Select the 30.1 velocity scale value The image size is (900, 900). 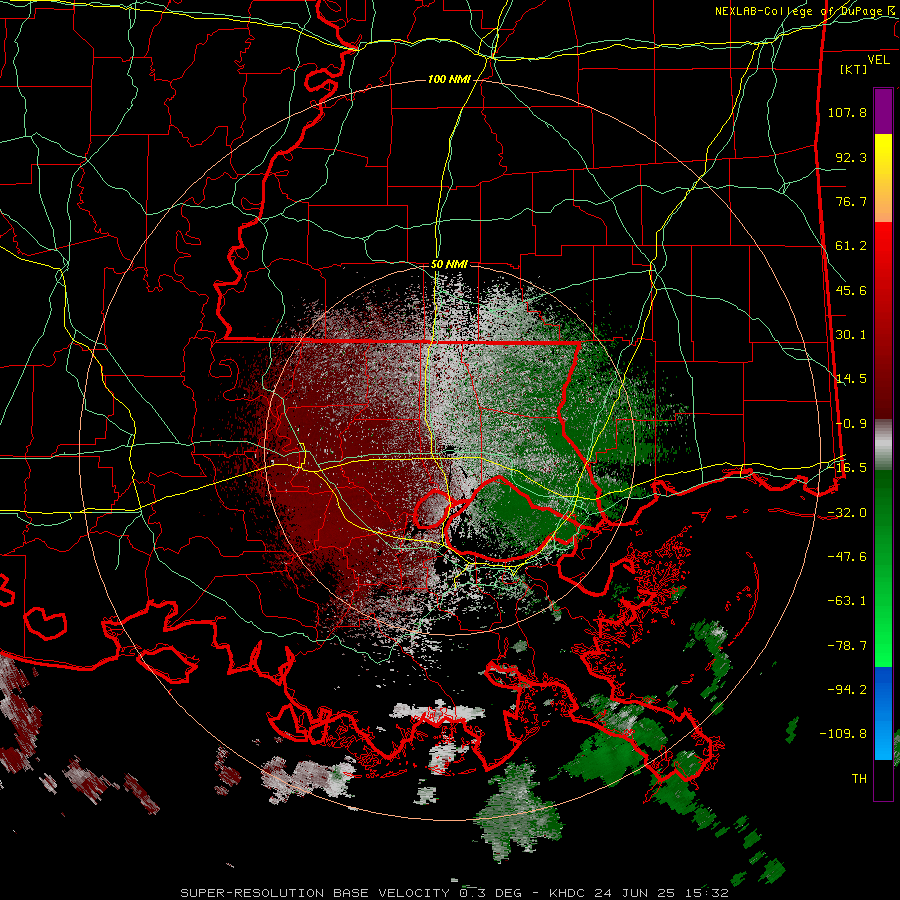coord(851,335)
